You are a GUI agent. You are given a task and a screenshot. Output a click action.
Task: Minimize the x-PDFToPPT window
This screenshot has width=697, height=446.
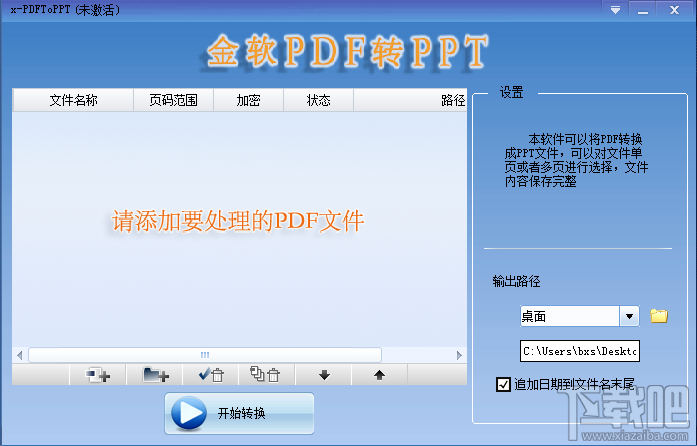[x=642, y=10]
